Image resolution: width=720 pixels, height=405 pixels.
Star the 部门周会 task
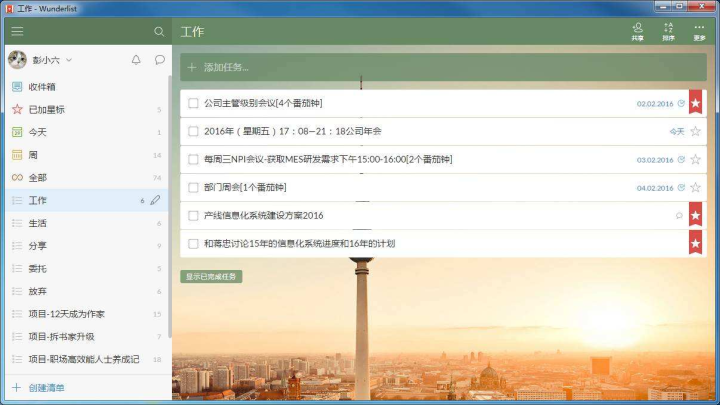[695, 187]
